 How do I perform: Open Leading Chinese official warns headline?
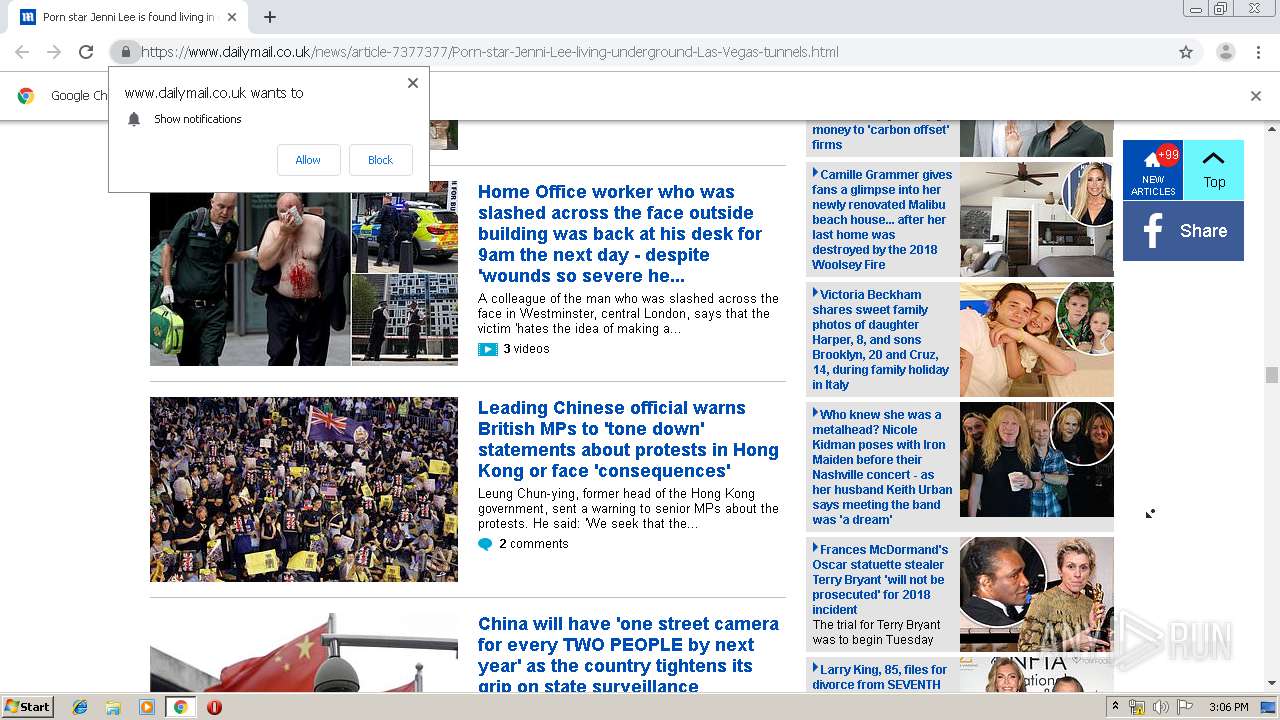628,439
